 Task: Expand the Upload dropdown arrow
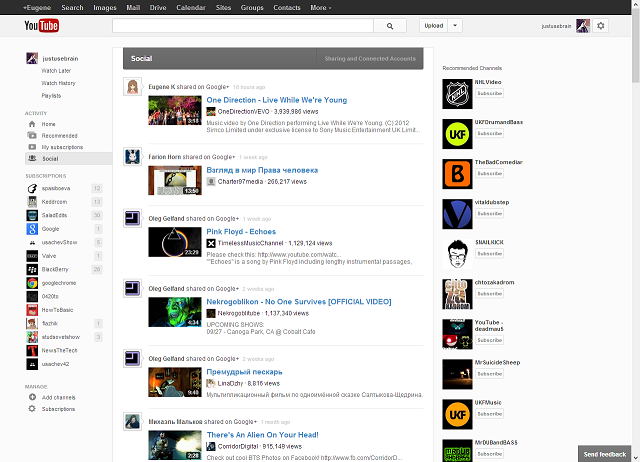pos(455,26)
